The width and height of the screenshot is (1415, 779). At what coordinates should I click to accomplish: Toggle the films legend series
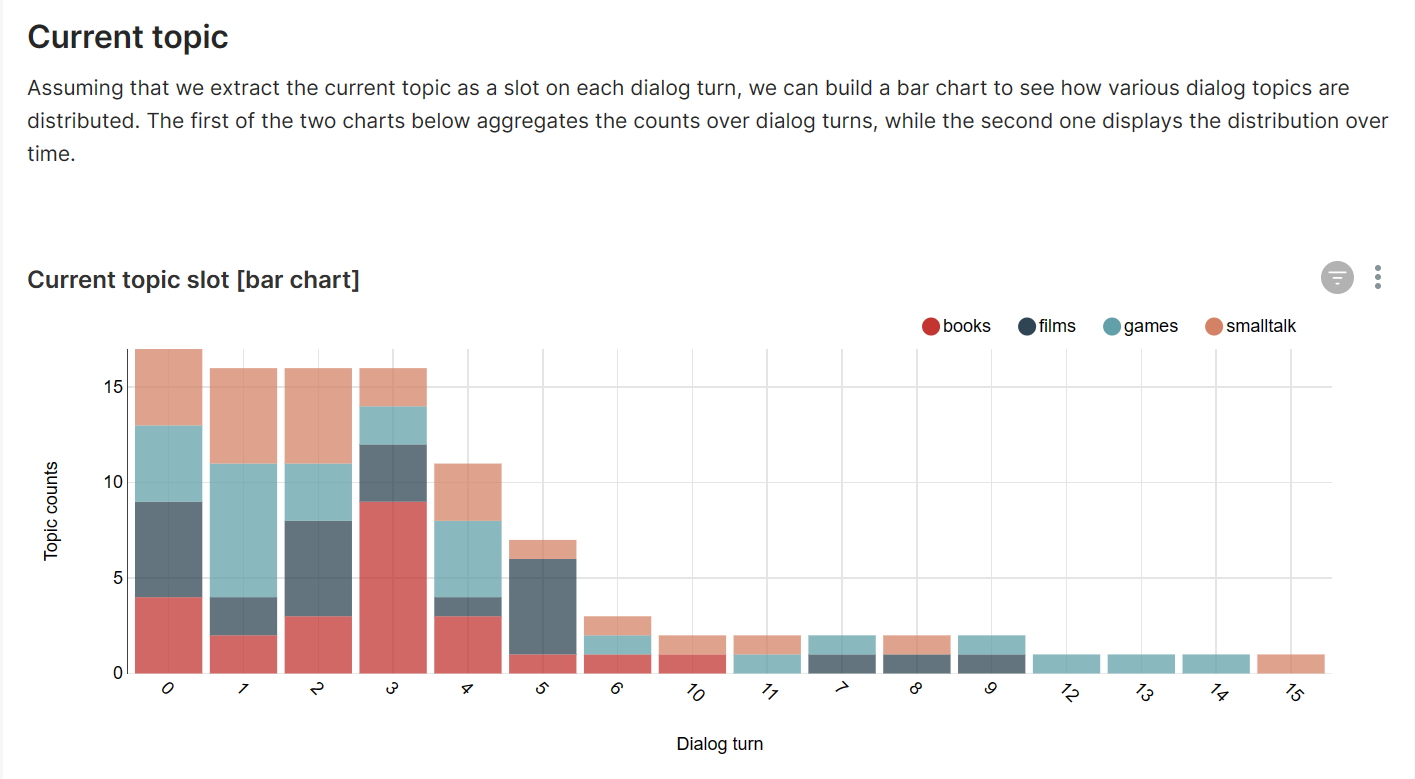pyautogui.click(x=1057, y=326)
